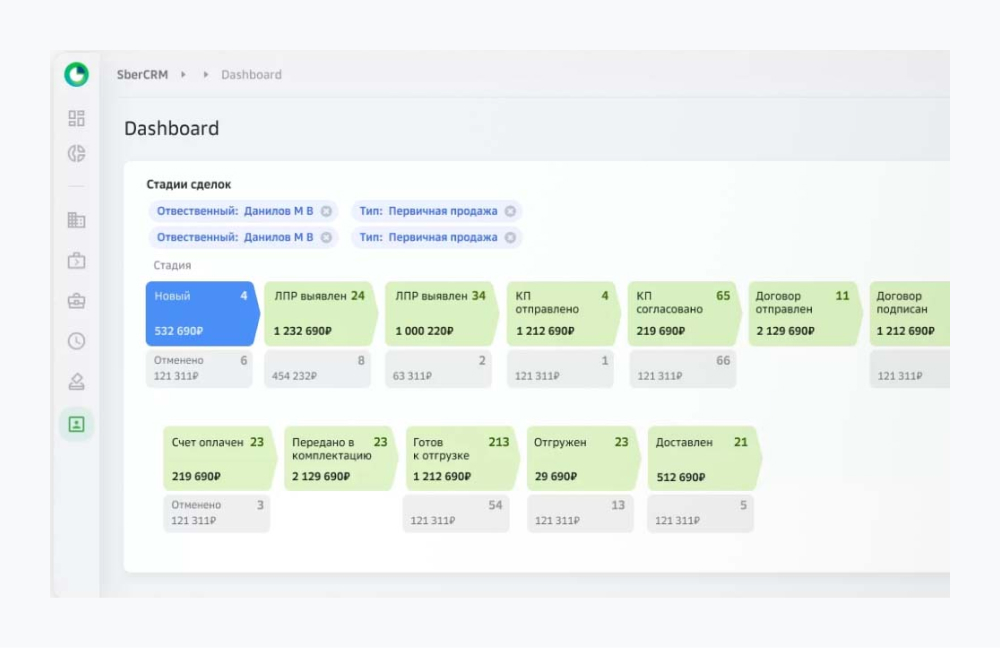Open the 'Готов к отгрузке' stage card

tap(460, 458)
